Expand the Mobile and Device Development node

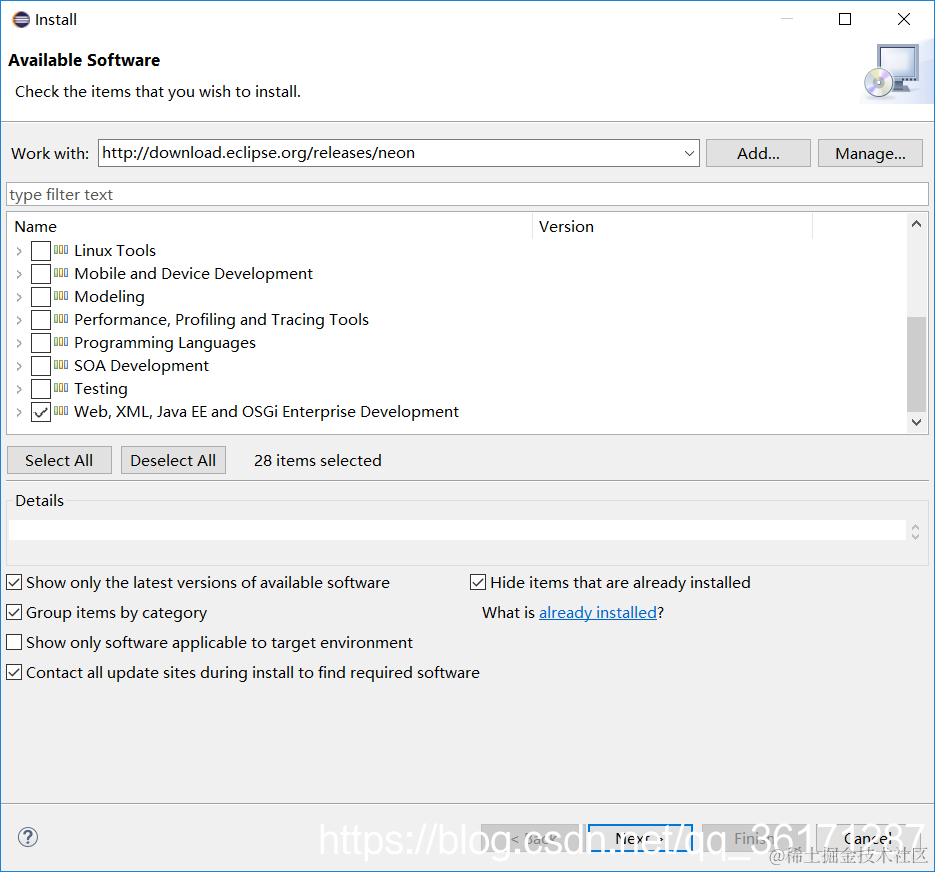click(19, 274)
